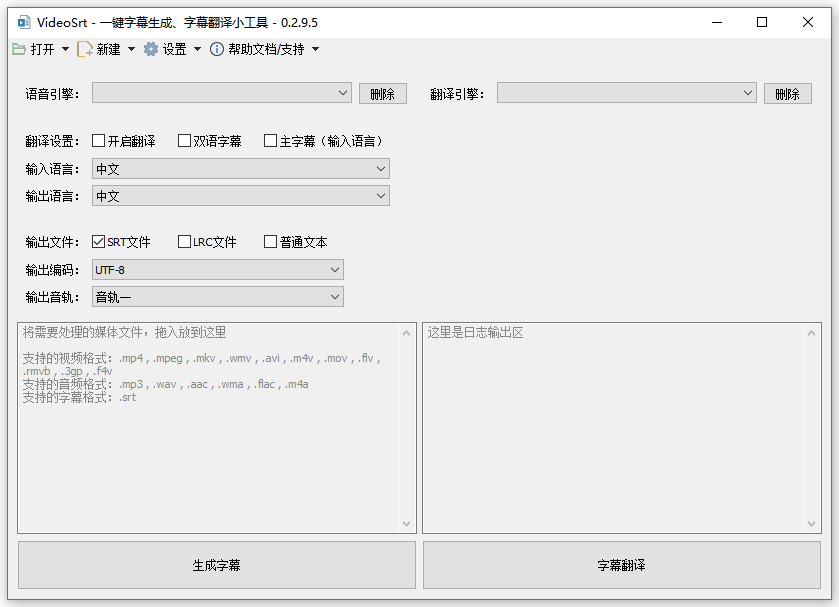Open the 翻译引擎 combo box

(x=626, y=93)
